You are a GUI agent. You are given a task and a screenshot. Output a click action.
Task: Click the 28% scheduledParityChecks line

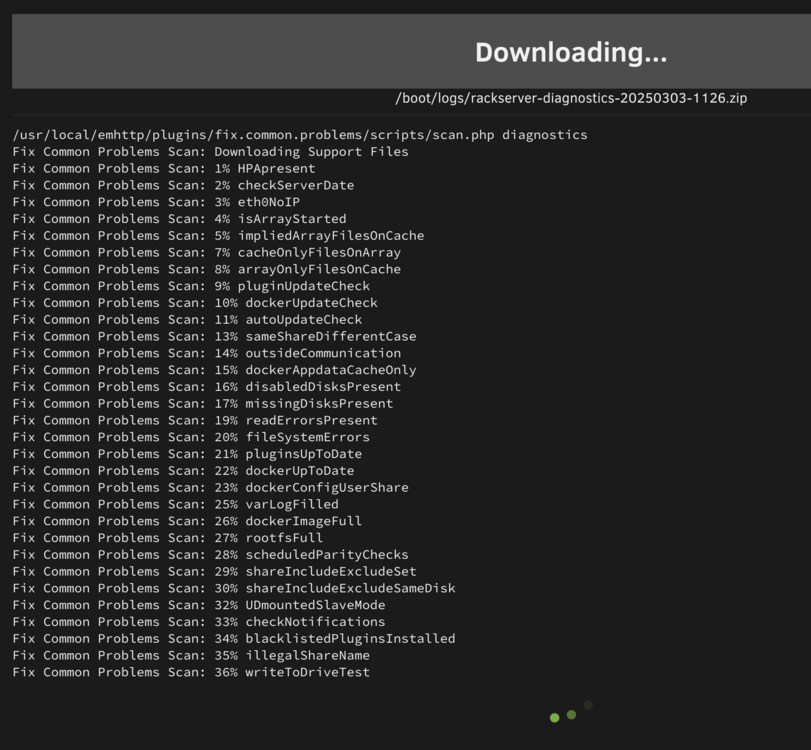[211, 555]
